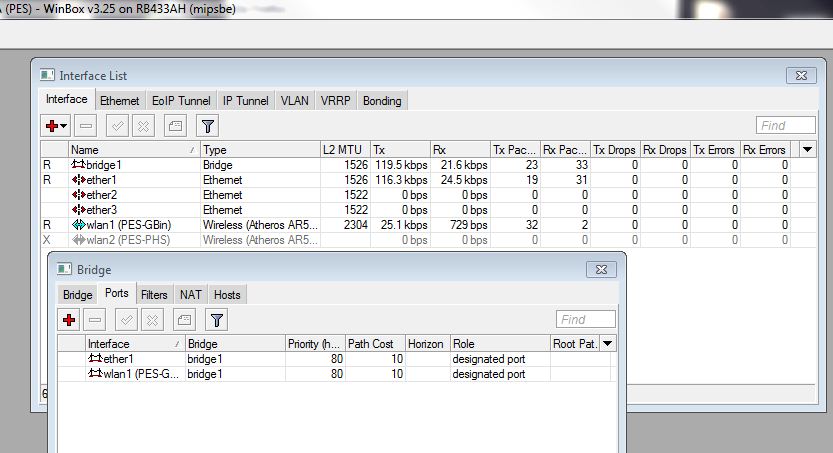The image size is (833, 453).
Task: Open the IP Tunnel tab
Action: pyautogui.click(x=245, y=100)
